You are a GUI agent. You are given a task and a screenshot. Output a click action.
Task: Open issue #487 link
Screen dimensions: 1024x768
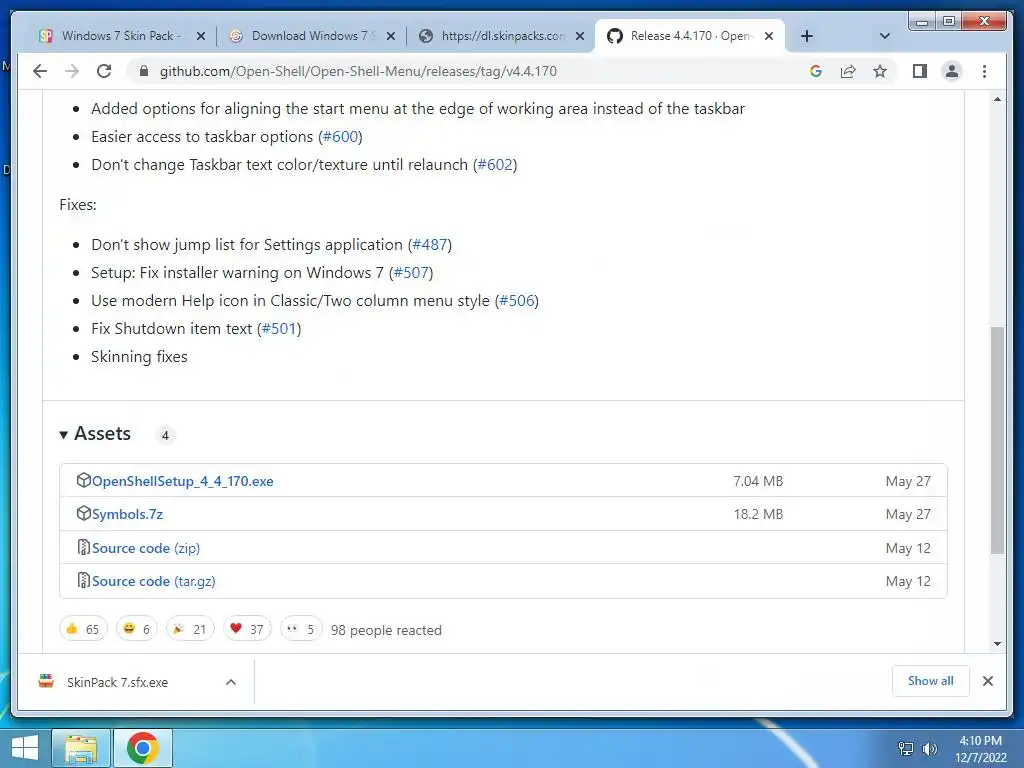tap(430, 244)
